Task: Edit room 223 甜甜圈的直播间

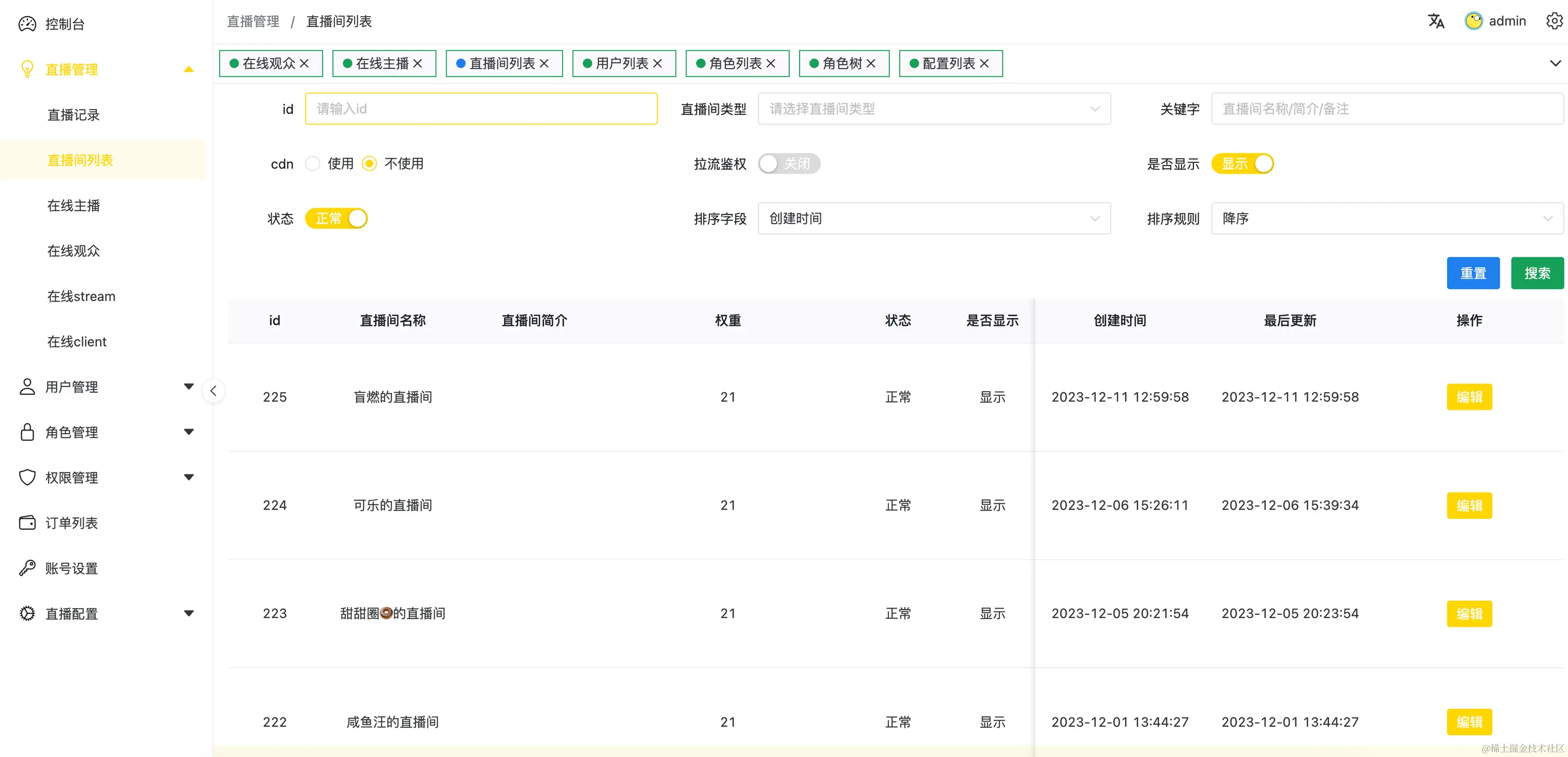Action: click(x=1469, y=613)
